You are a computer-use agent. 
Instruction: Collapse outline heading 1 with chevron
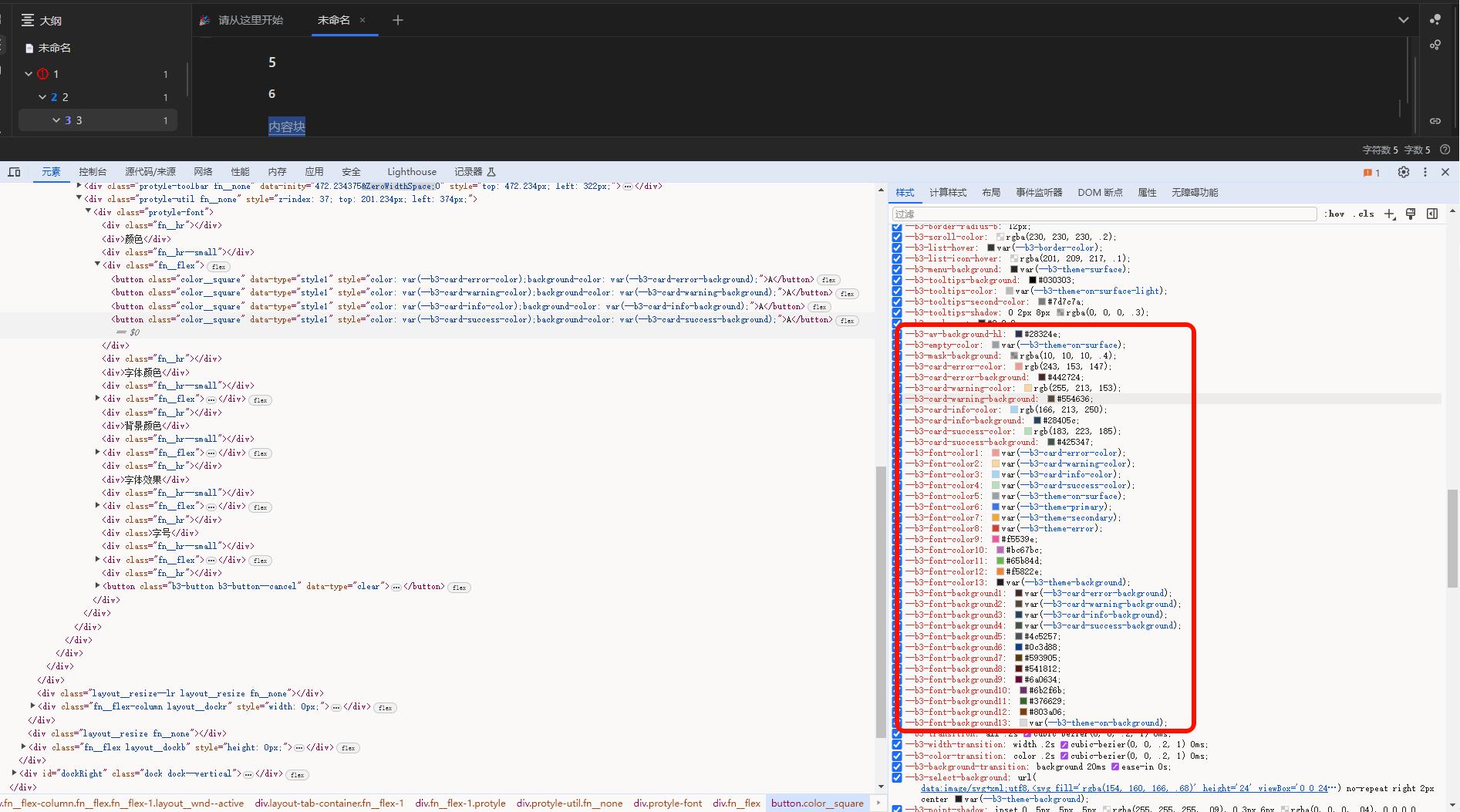tap(29, 74)
